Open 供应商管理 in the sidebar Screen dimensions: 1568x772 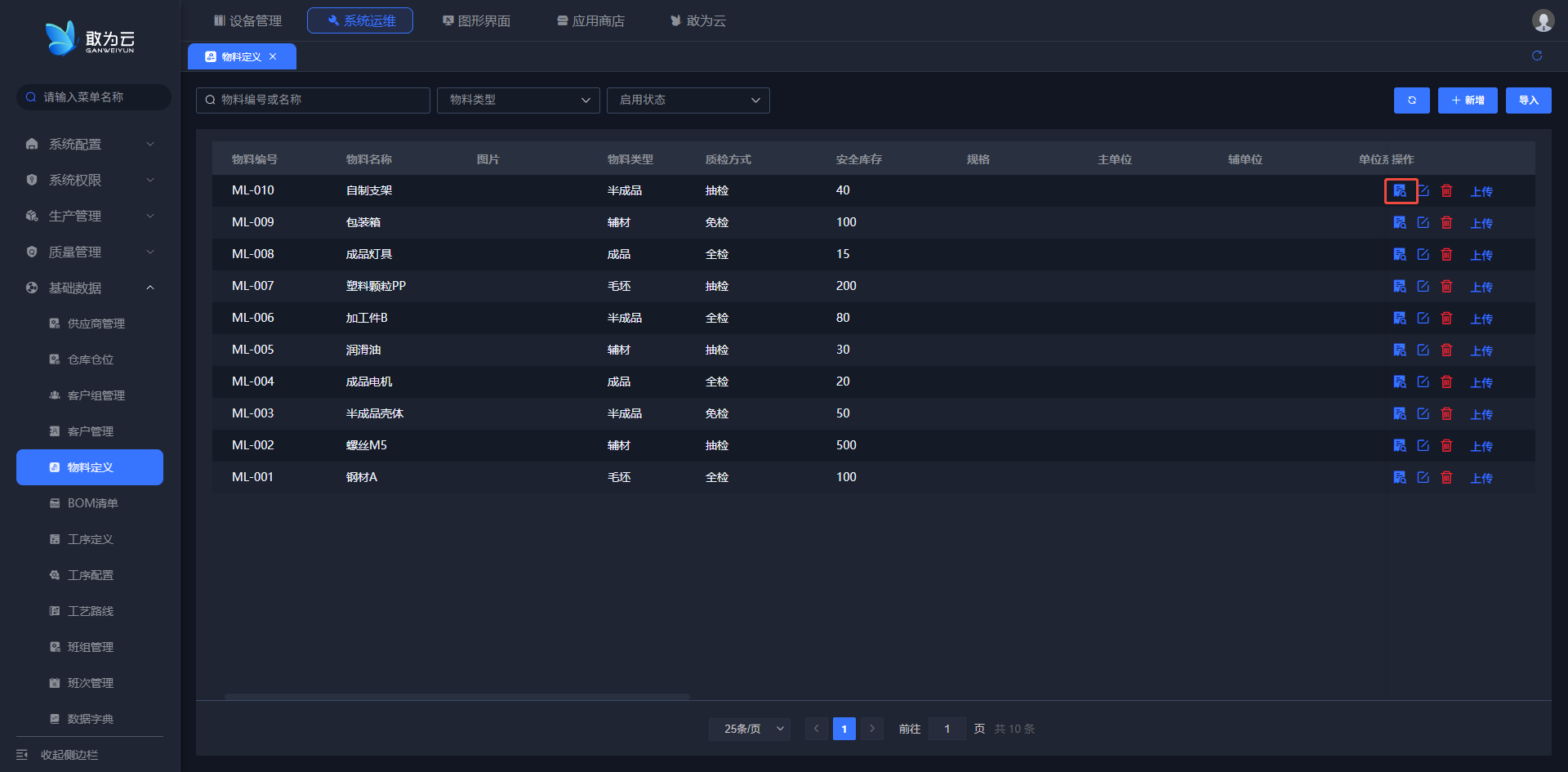(90, 324)
